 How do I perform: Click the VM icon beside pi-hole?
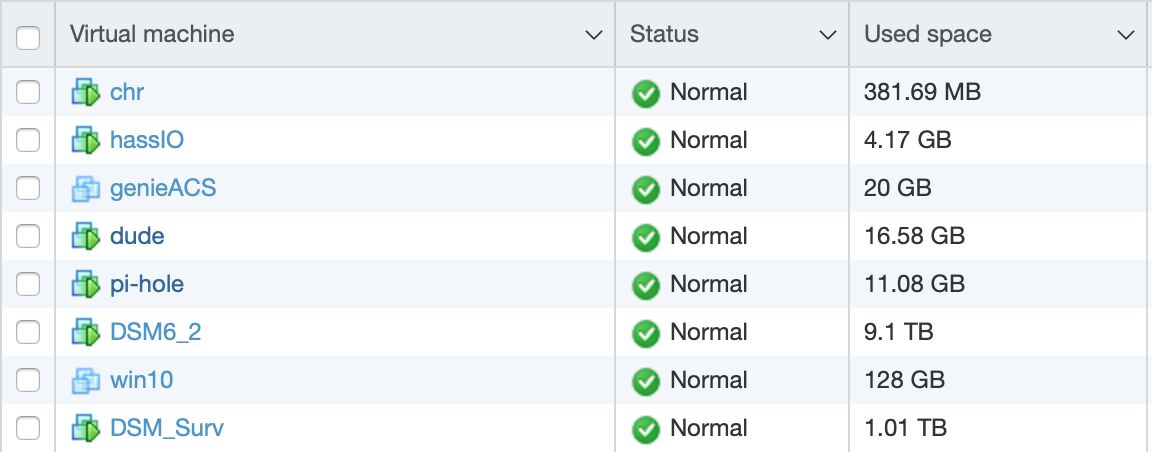coord(86,285)
